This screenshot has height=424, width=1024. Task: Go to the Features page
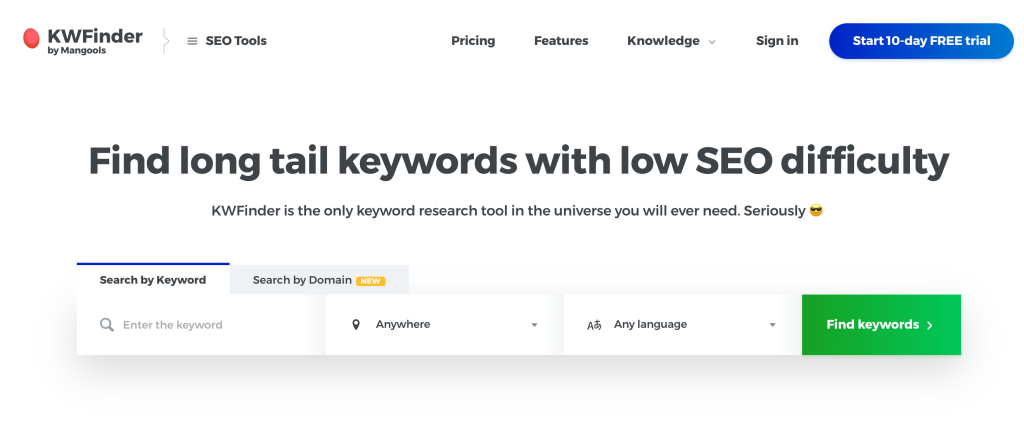561,41
